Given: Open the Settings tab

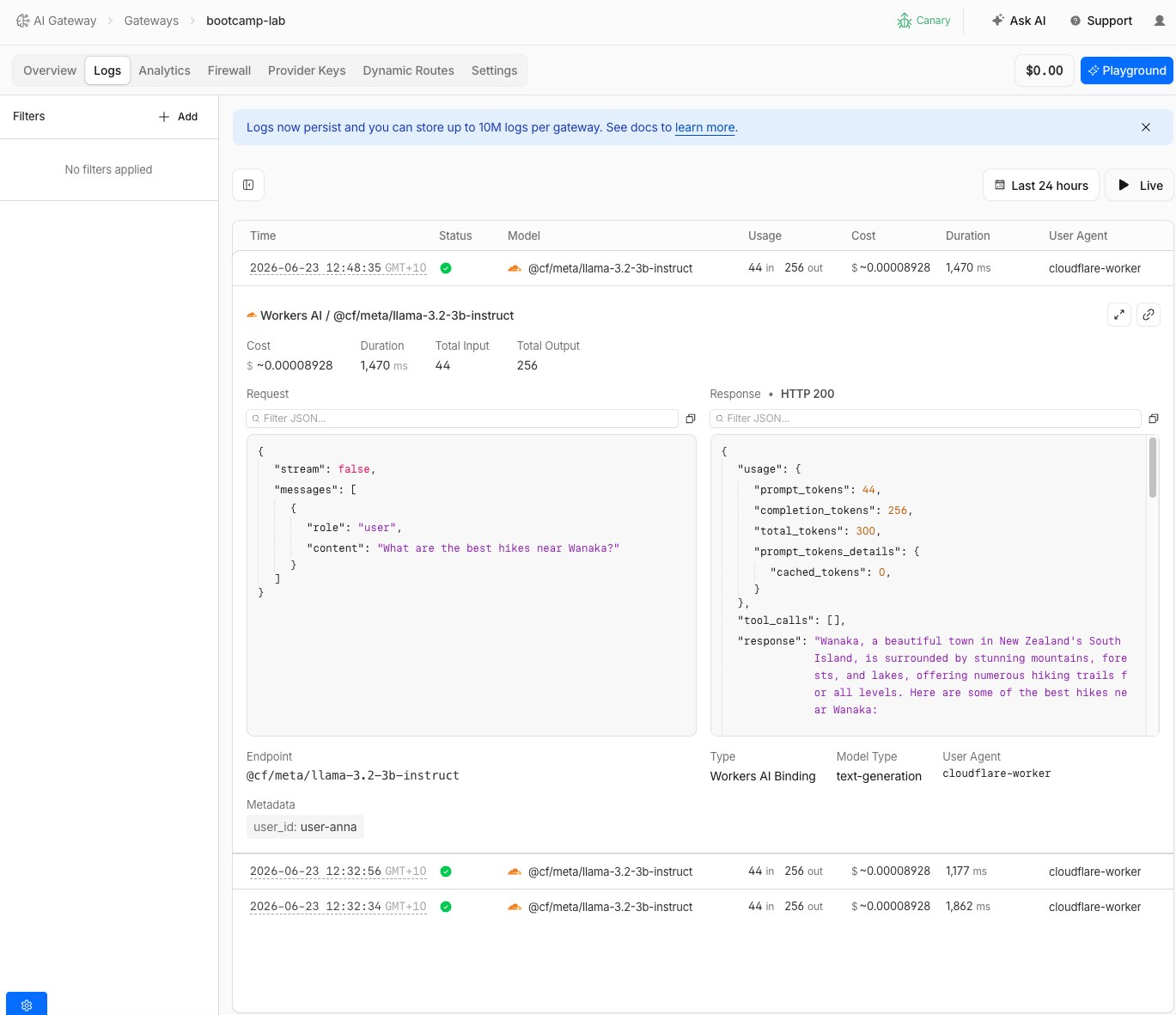Looking at the screenshot, I should pos(494,70).
